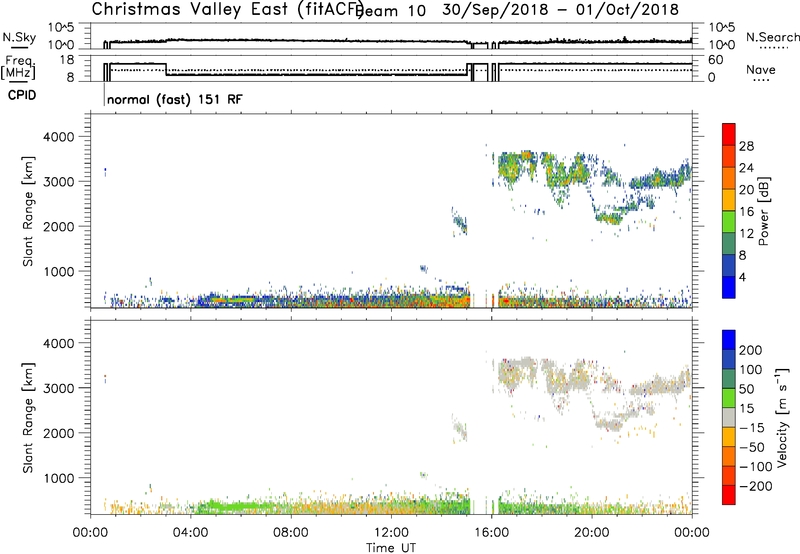
Task: Click the 'Power [dB]' colorbar label
Action: coord(763,212)
